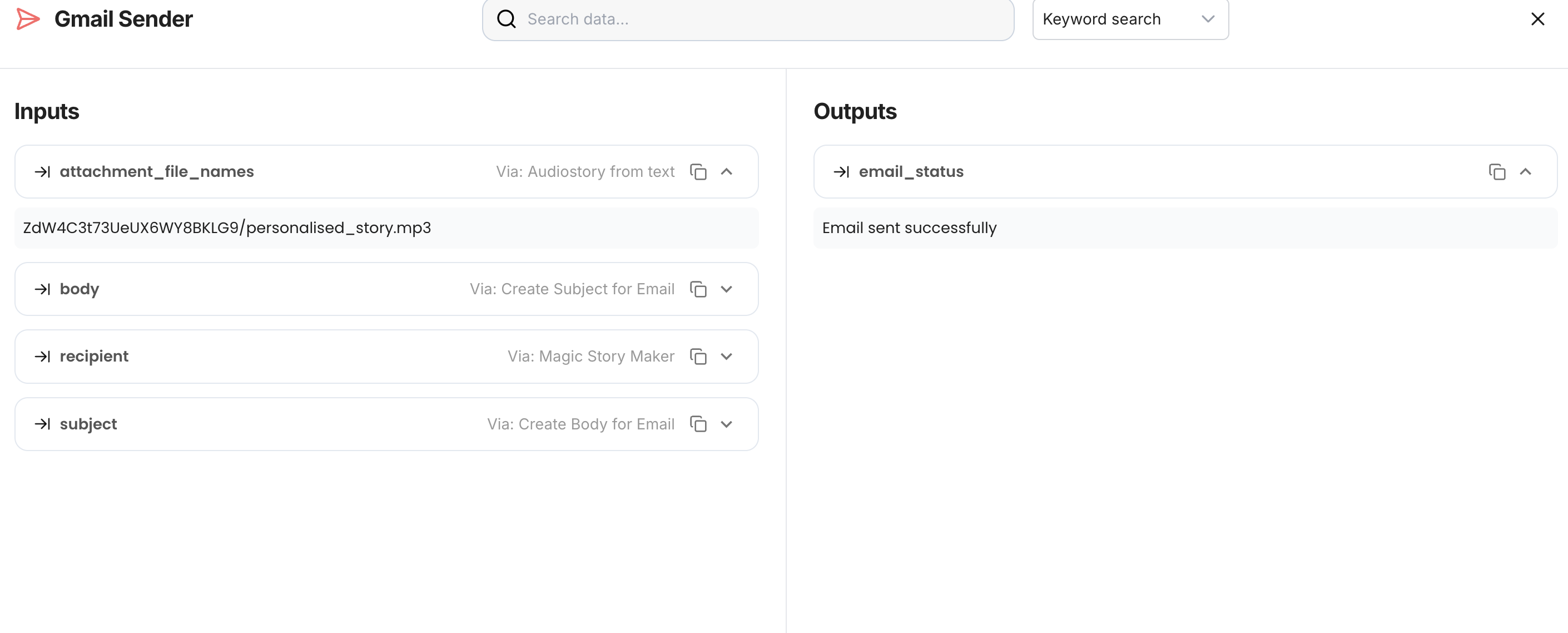The height and width of the screenshot is (633, 1568).
Task: Click the Inputs heading
Action: pos(47,111)
